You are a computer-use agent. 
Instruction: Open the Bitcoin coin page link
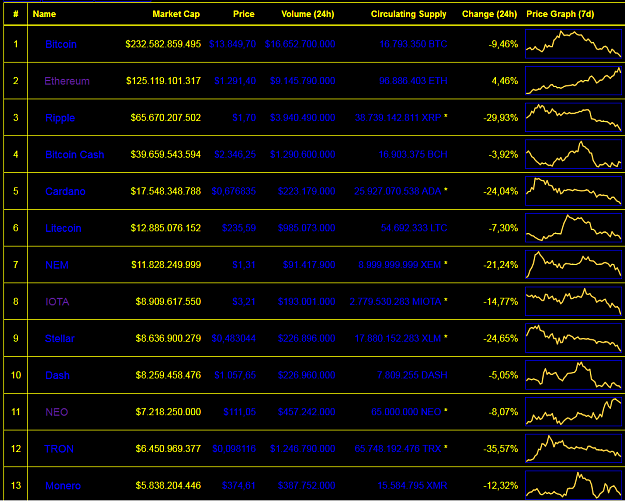(x=61, y=44)
